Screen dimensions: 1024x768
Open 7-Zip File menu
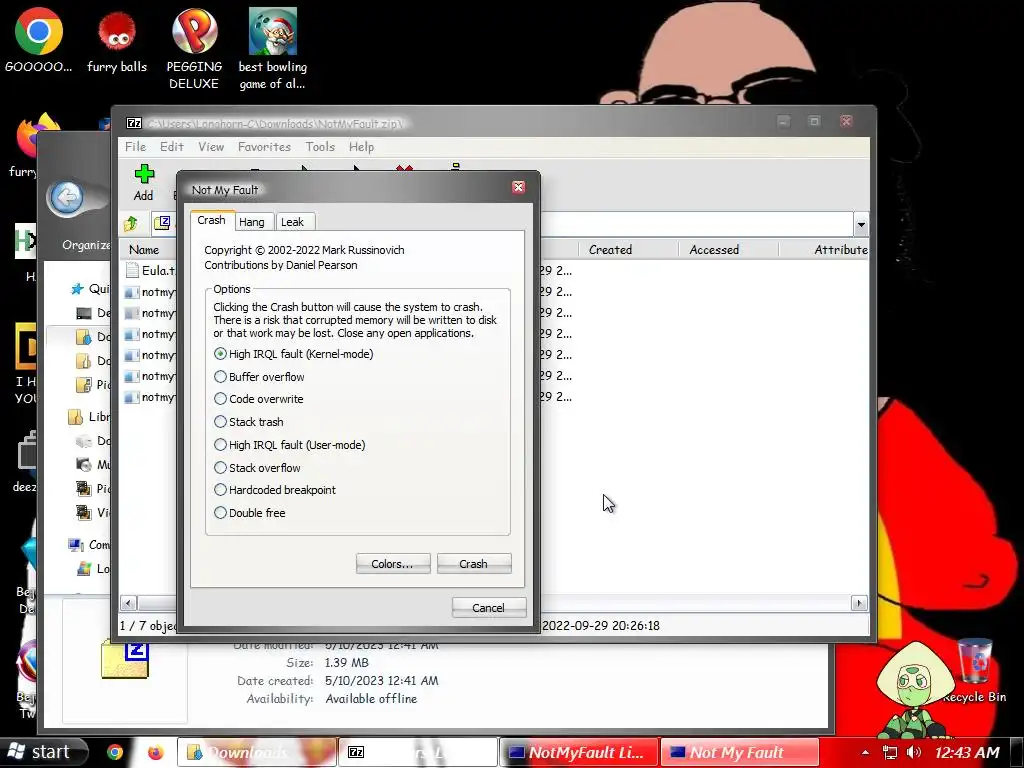point(136,147)
